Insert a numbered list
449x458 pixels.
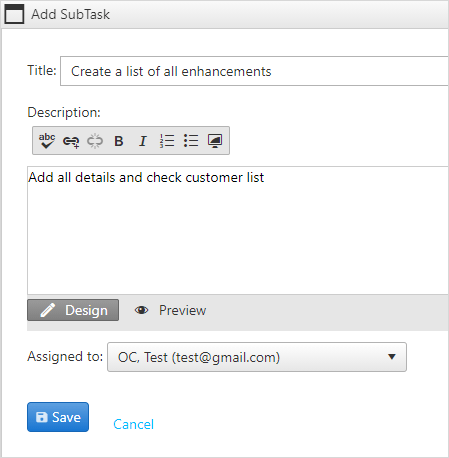[x=167, y=141]
